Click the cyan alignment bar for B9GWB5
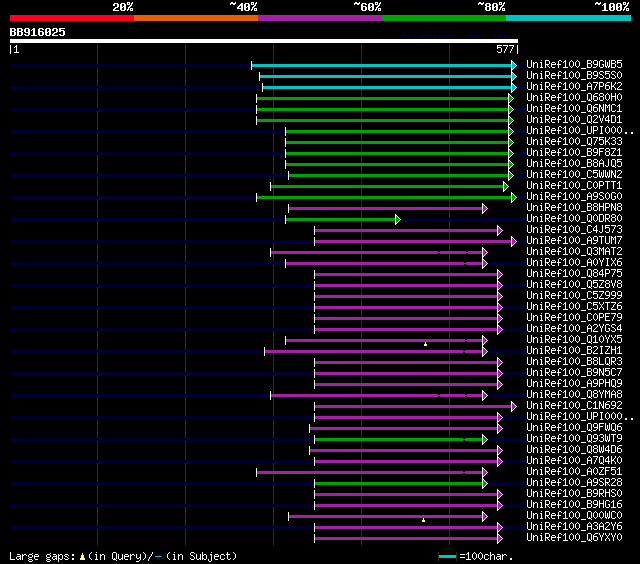The image size is (640, 564). click(x=382, y=65)
